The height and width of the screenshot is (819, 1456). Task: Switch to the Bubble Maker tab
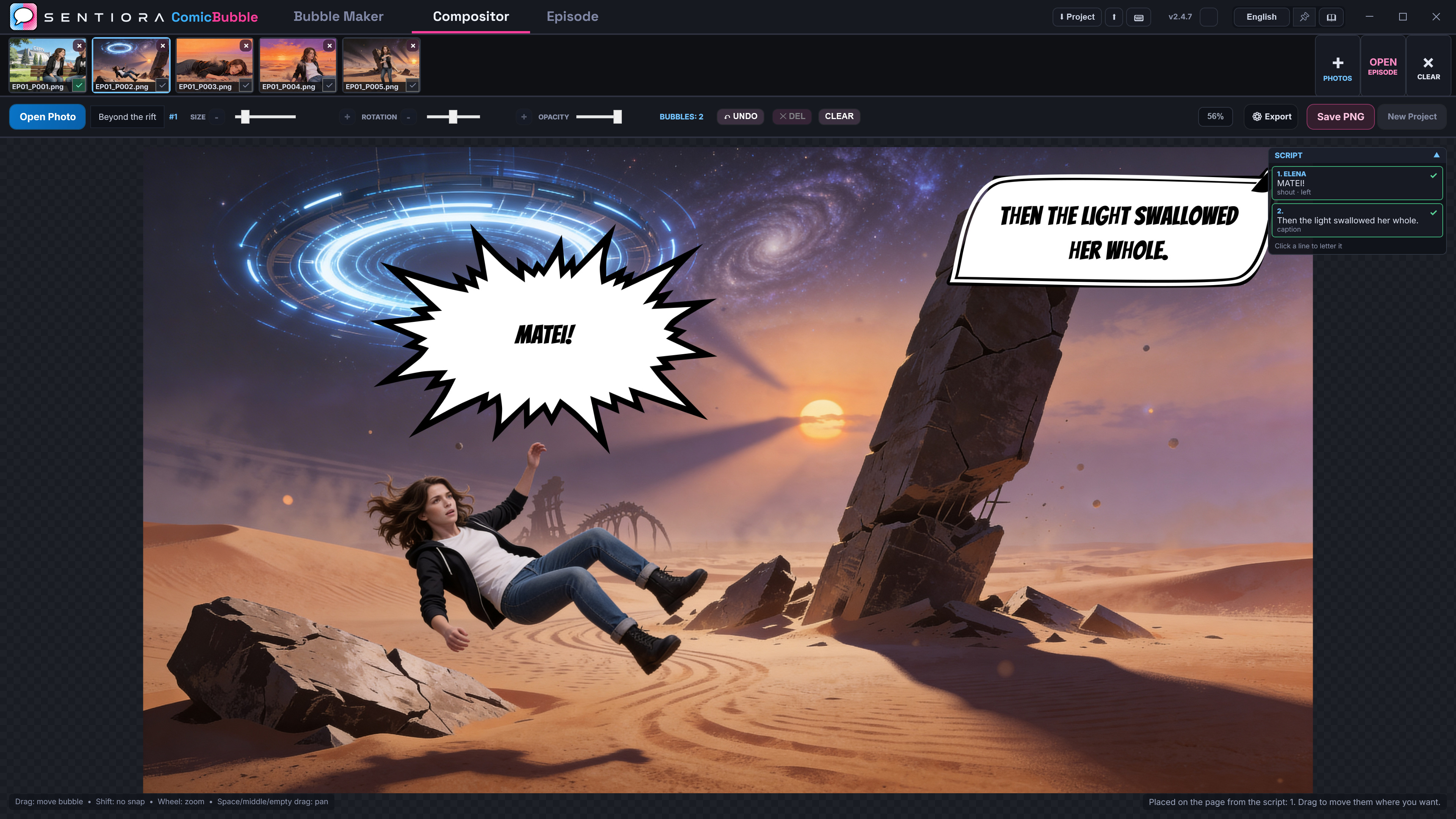[338, 16]
